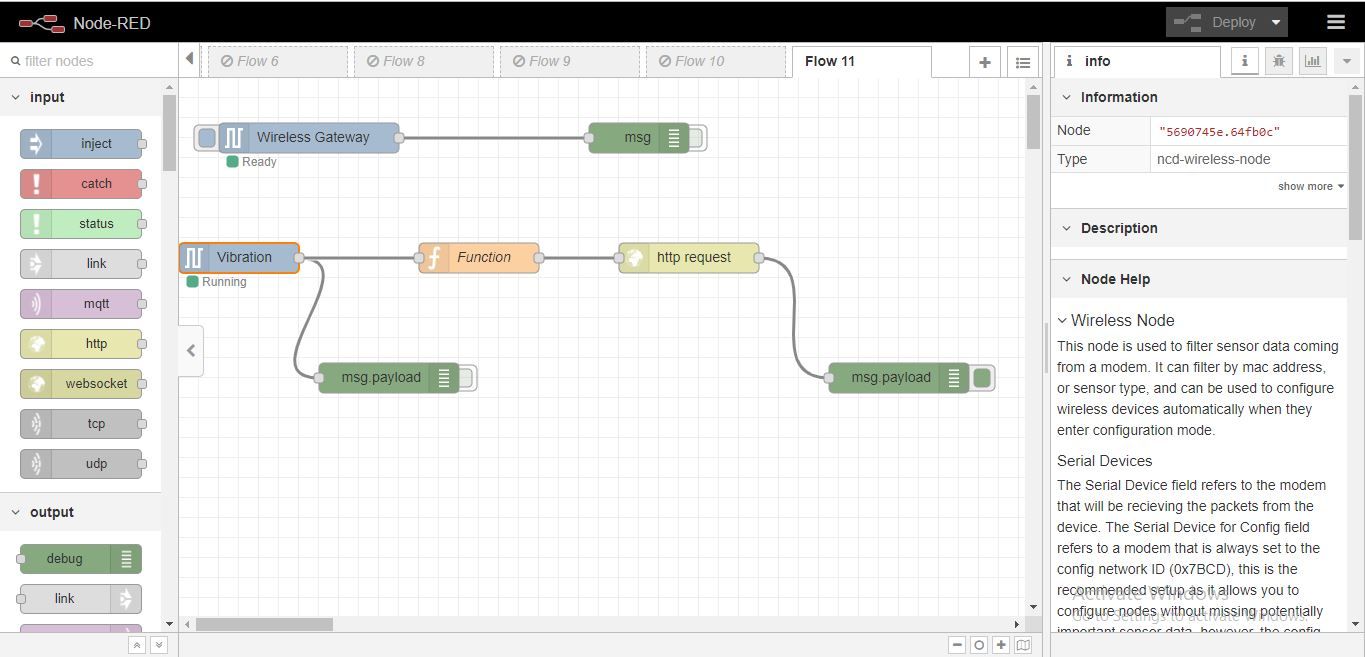Click the canvas vertical scrollbar thumb
Viewport: 1365px width, 657px height.
pos(1033,122)
